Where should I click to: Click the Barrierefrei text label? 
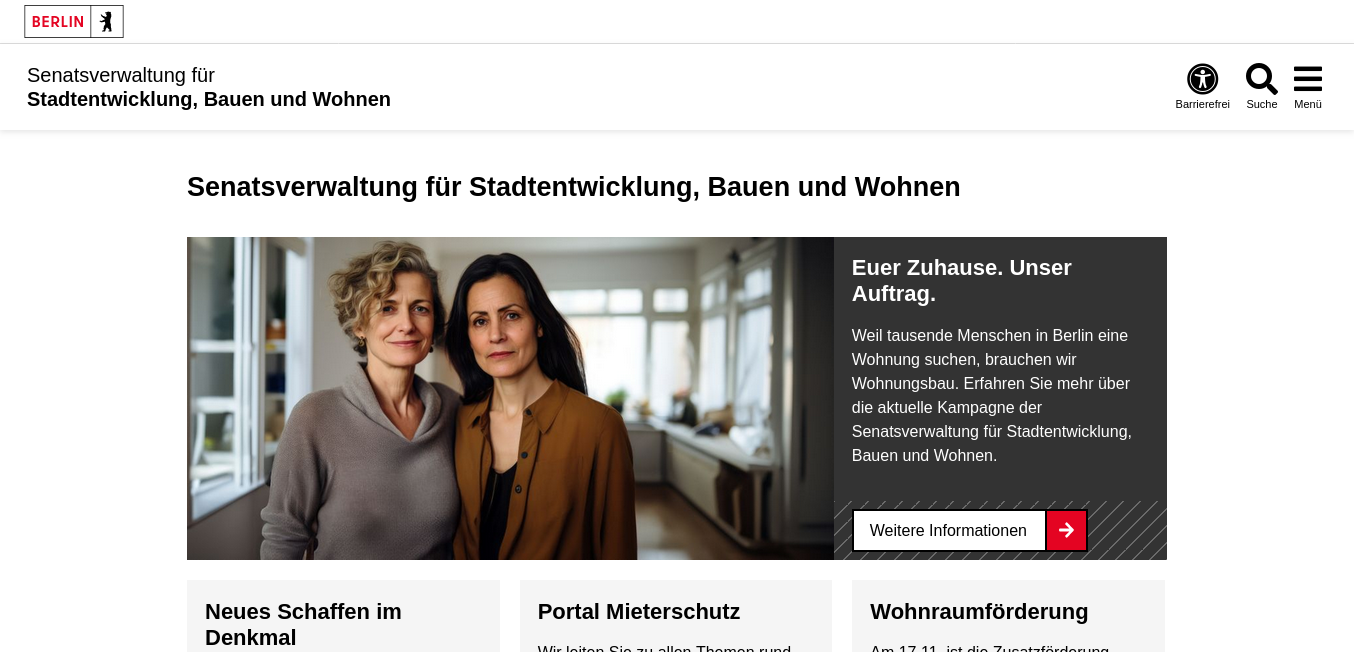tap(1202, 104)
